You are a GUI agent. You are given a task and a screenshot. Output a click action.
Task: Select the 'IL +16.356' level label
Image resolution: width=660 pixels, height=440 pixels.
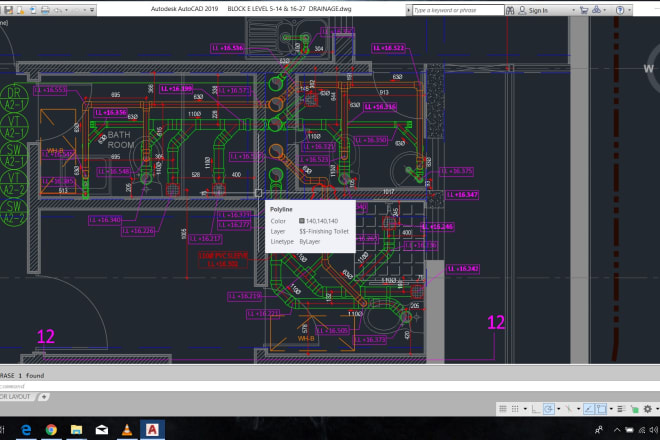pyautogui.click(x=111, y=112)
